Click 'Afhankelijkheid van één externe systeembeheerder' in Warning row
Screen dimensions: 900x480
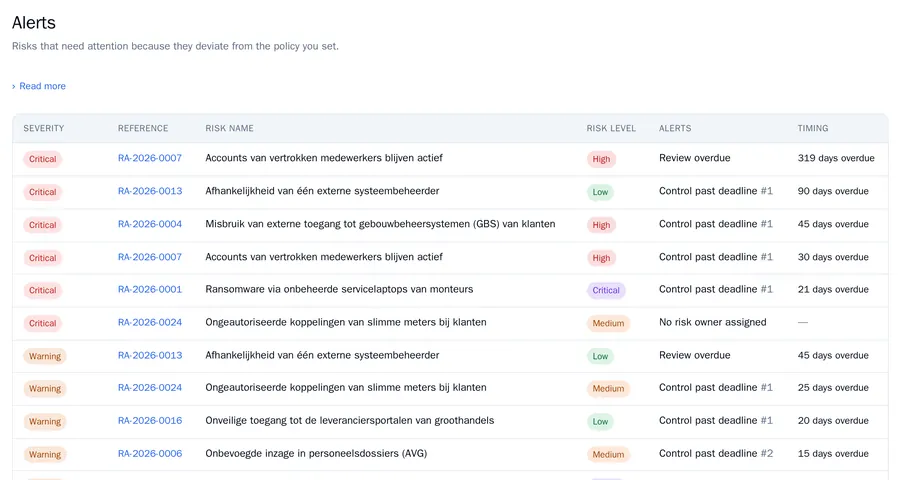322,355
